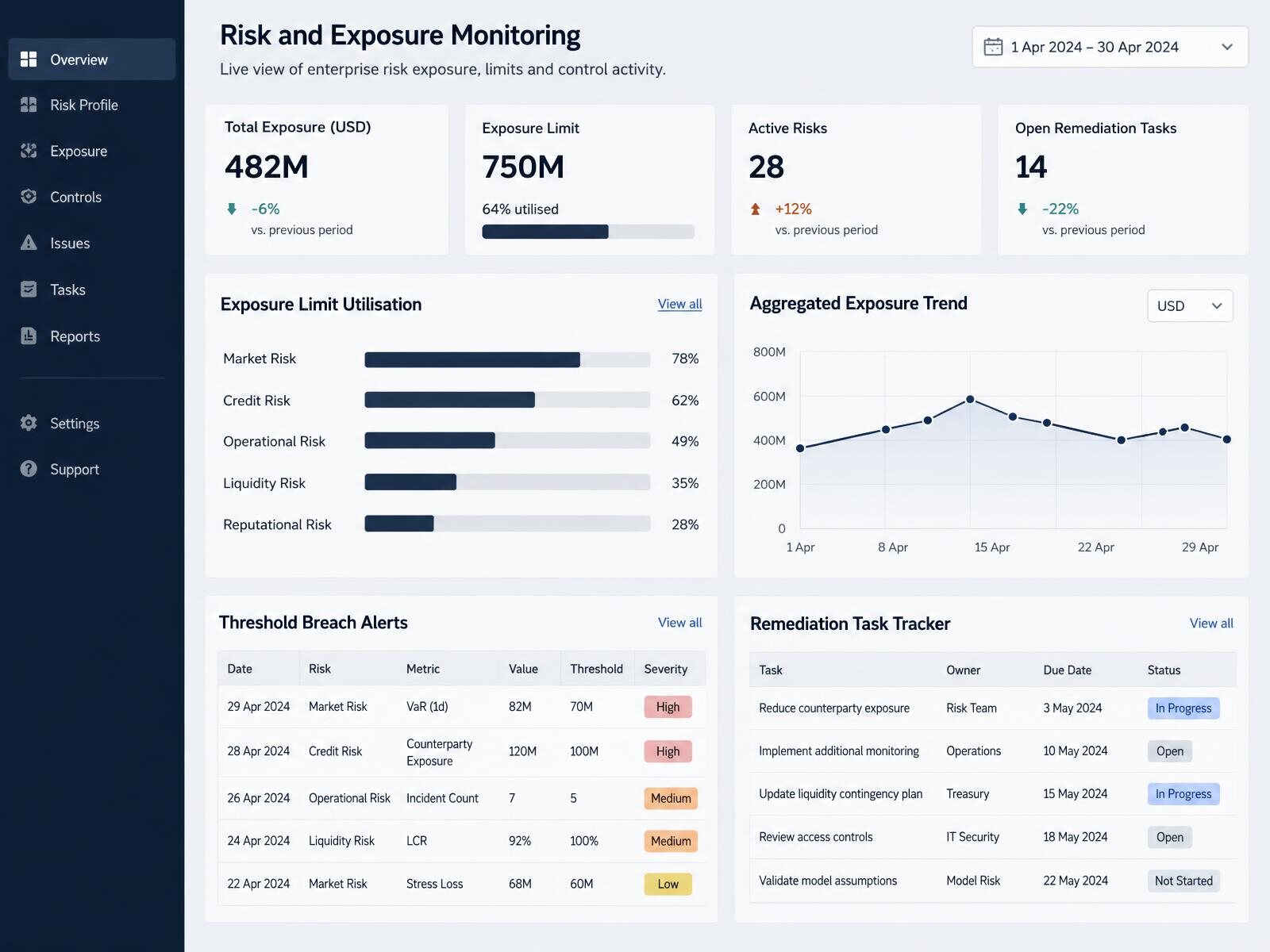
Task: Click the 482M Total Exposure value
Action: tap(267, 167)
